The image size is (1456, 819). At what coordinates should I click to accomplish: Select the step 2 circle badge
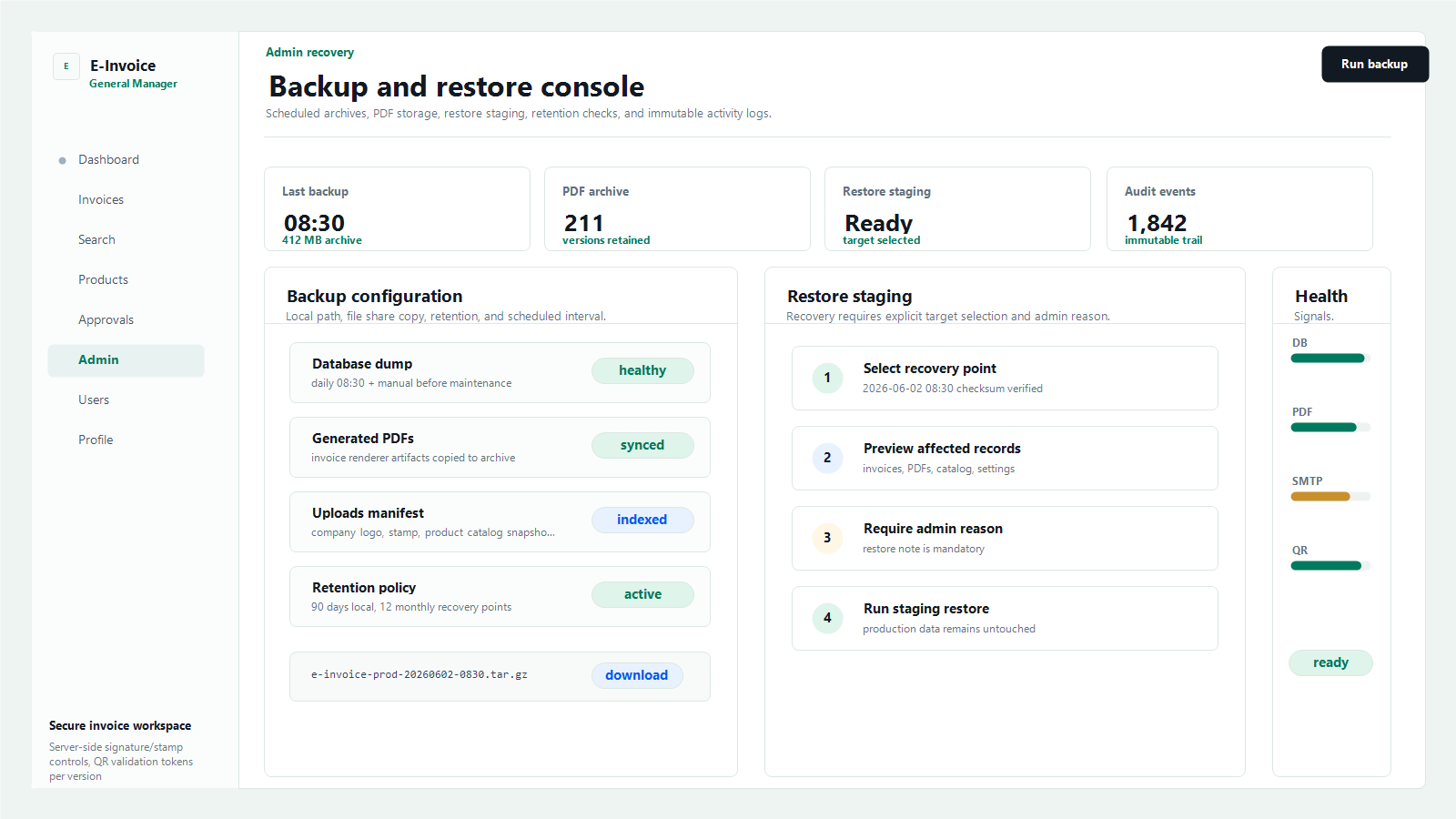point(827,458)
